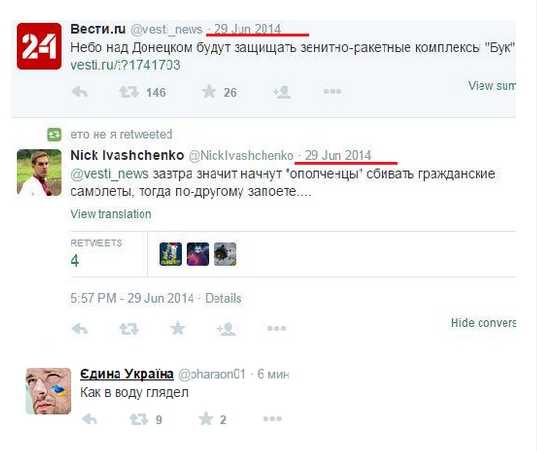Screen dimensions: 537x451
Task: Reply to Nick Ivashchenko's tweet
Action: [80, 329]
